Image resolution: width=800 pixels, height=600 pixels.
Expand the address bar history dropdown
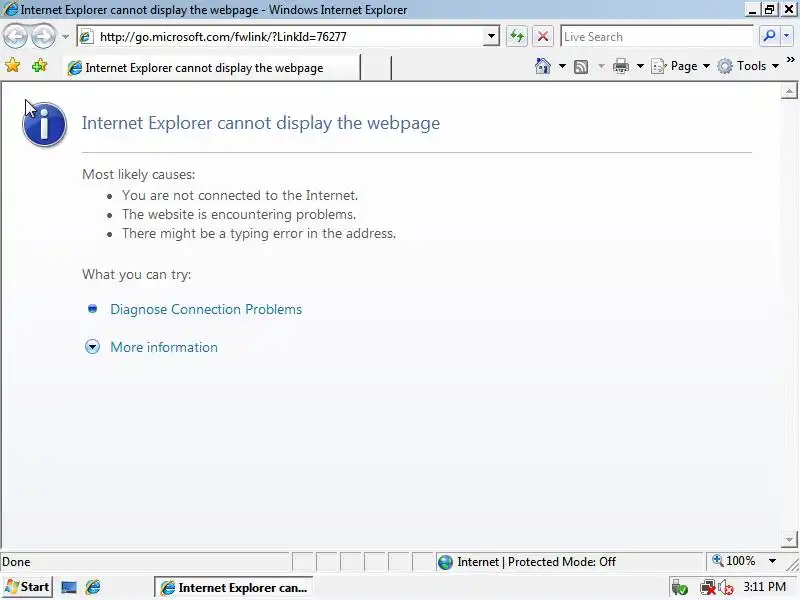click(491, 37)
